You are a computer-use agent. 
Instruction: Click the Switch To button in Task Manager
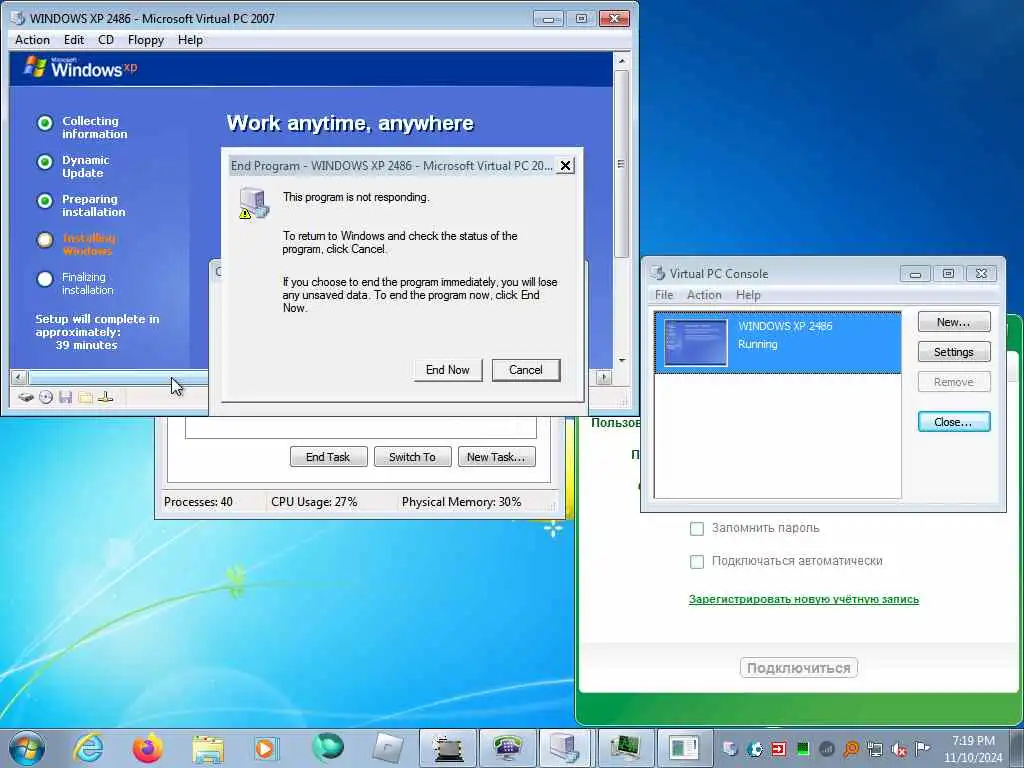point(412,457)
